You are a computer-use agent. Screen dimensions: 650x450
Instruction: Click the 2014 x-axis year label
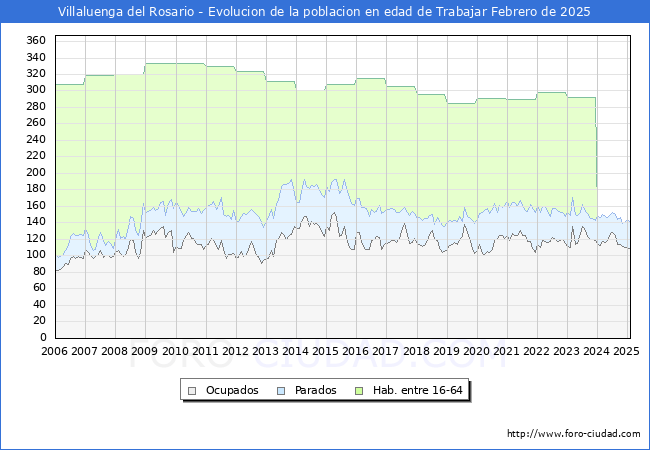pyautogui.click(x=295, y=351)
